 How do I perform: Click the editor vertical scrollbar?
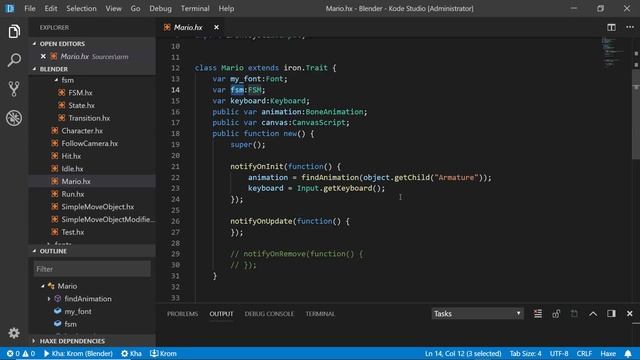tap(636, 114)
